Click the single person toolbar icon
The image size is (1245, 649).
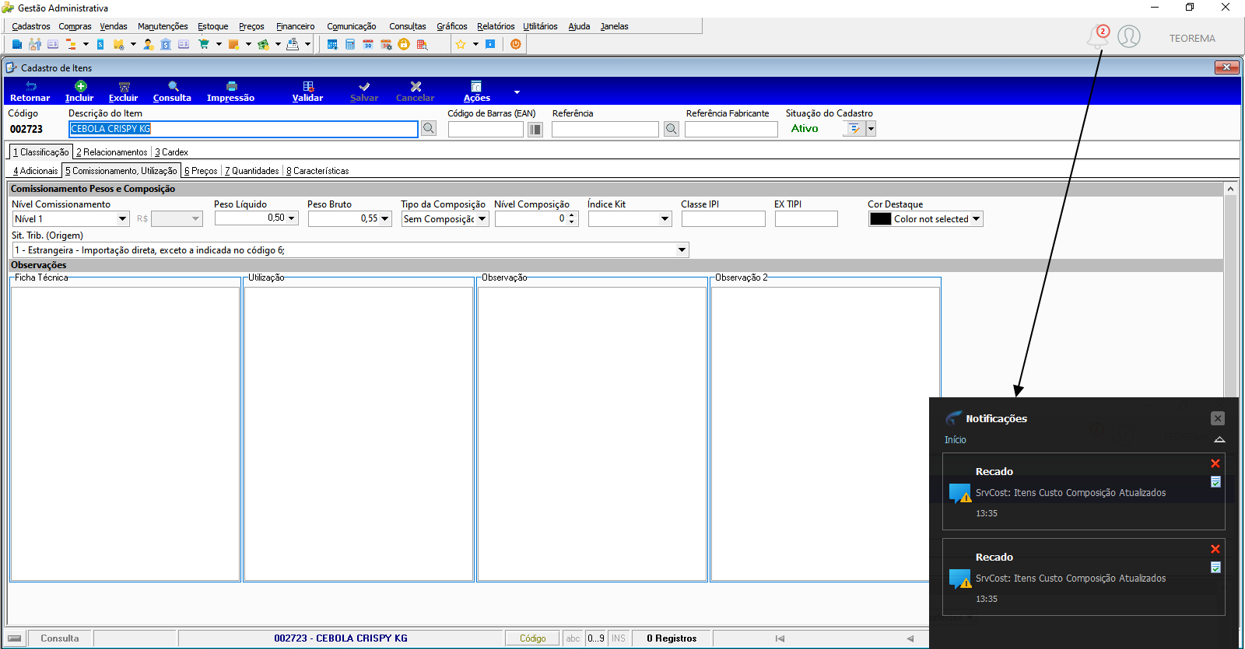coord(148,44)
